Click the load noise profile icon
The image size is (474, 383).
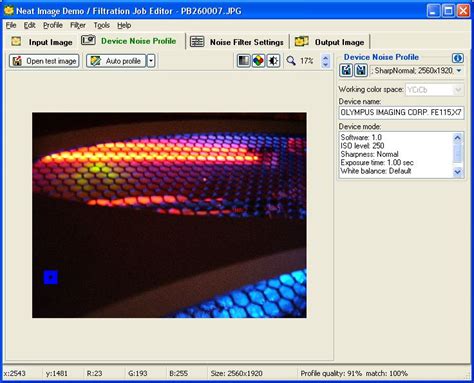tap(346, 70)
